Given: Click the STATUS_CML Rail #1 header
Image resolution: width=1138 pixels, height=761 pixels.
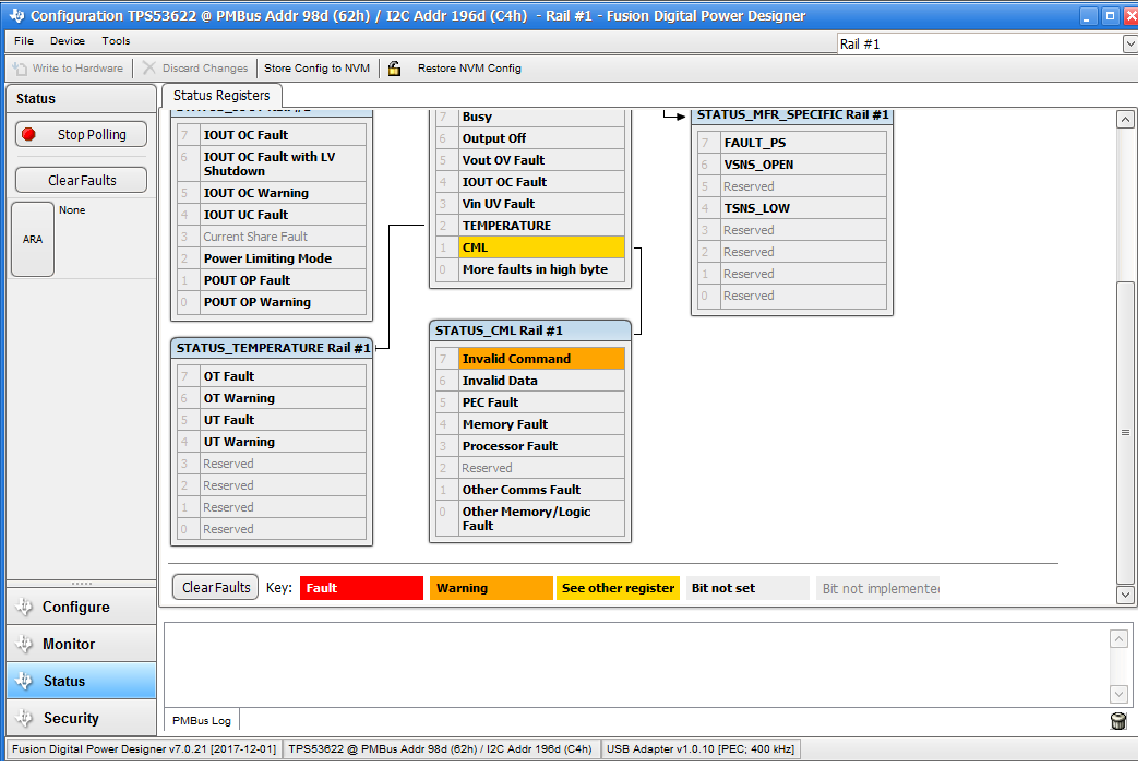Looking at the screenshot, I should [x=531, y=330].
